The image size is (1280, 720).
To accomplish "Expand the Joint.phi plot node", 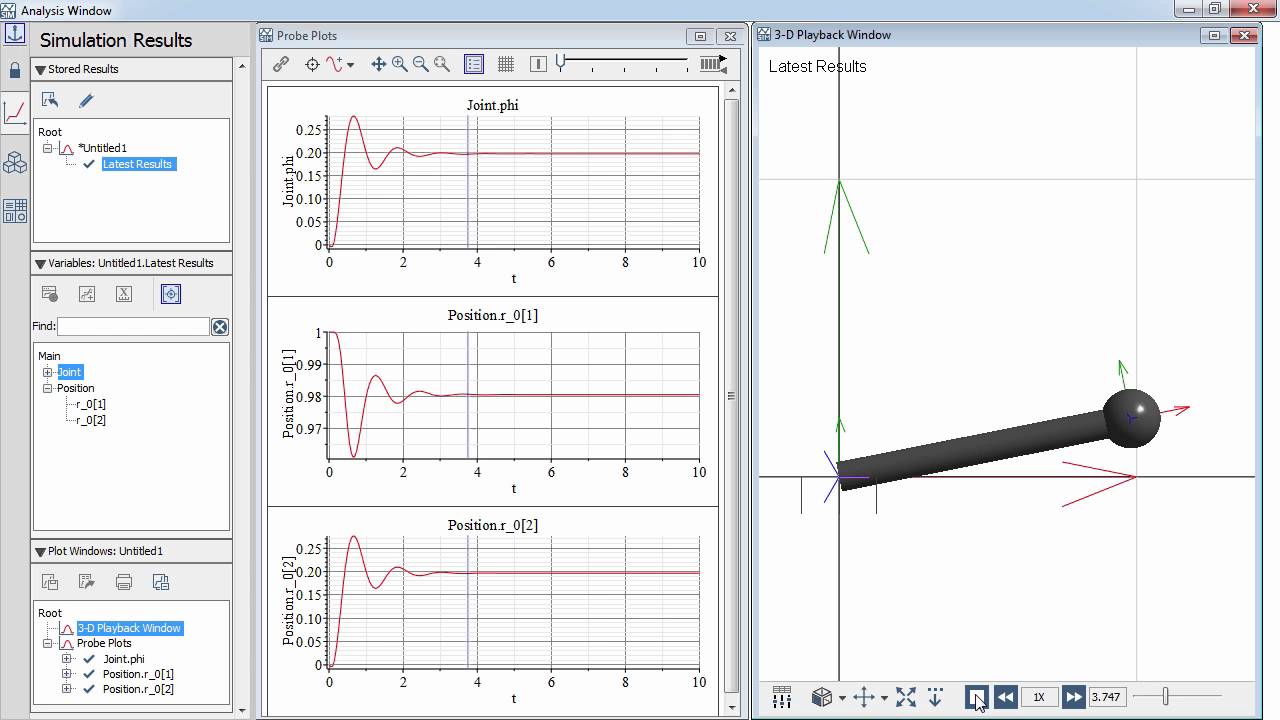I will 67,659.
